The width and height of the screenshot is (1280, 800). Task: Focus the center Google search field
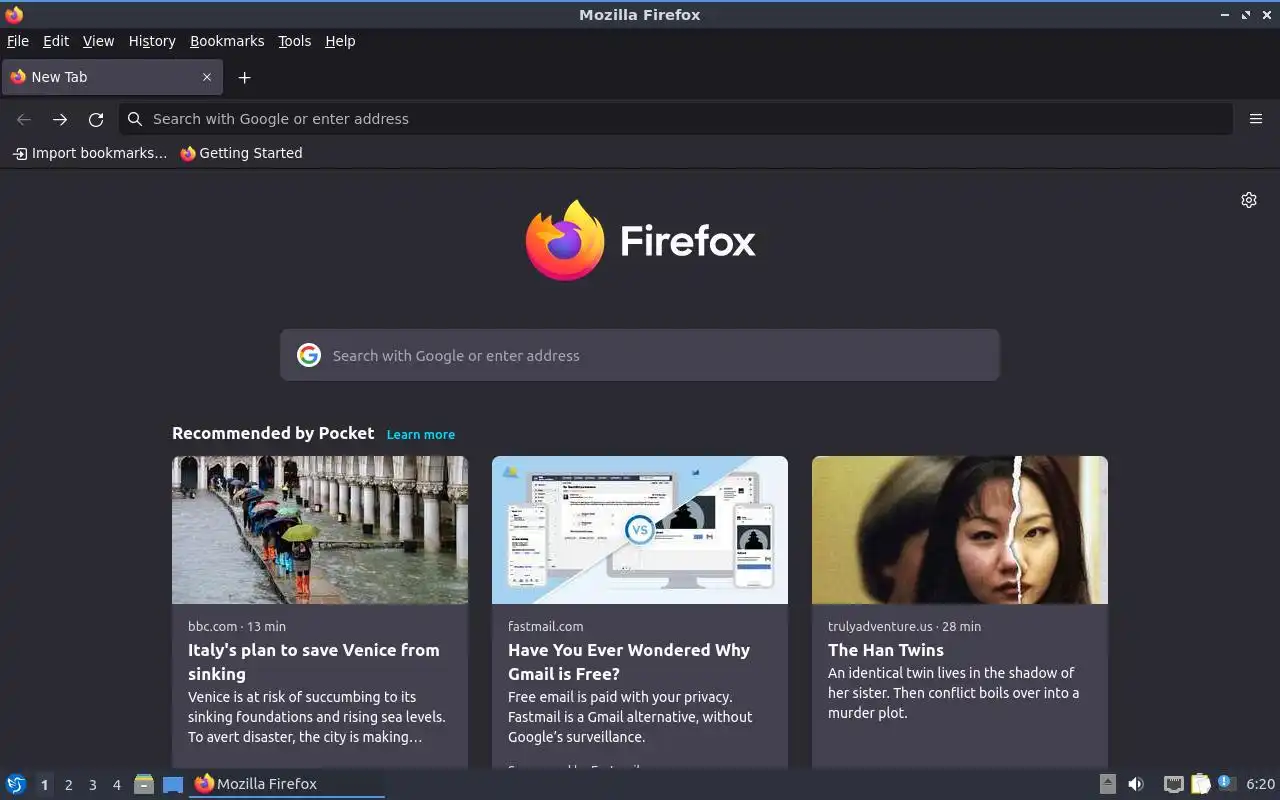[640, 355]
